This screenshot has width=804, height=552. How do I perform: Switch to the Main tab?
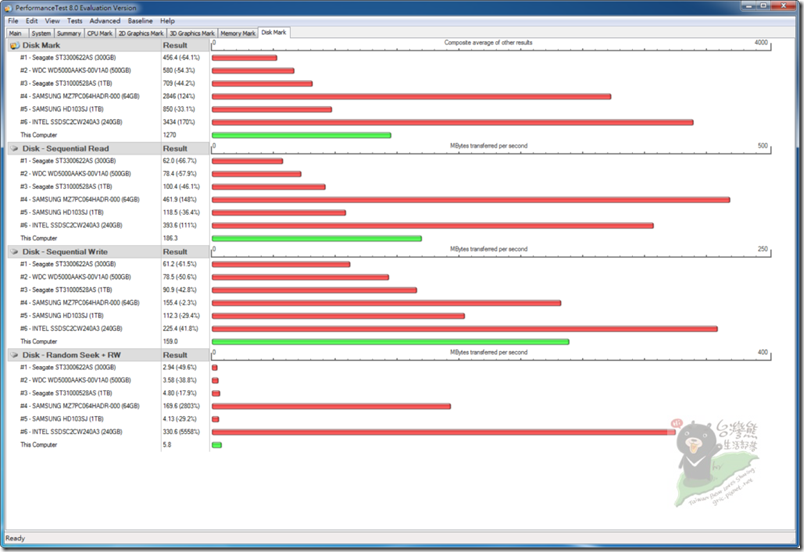15,33
